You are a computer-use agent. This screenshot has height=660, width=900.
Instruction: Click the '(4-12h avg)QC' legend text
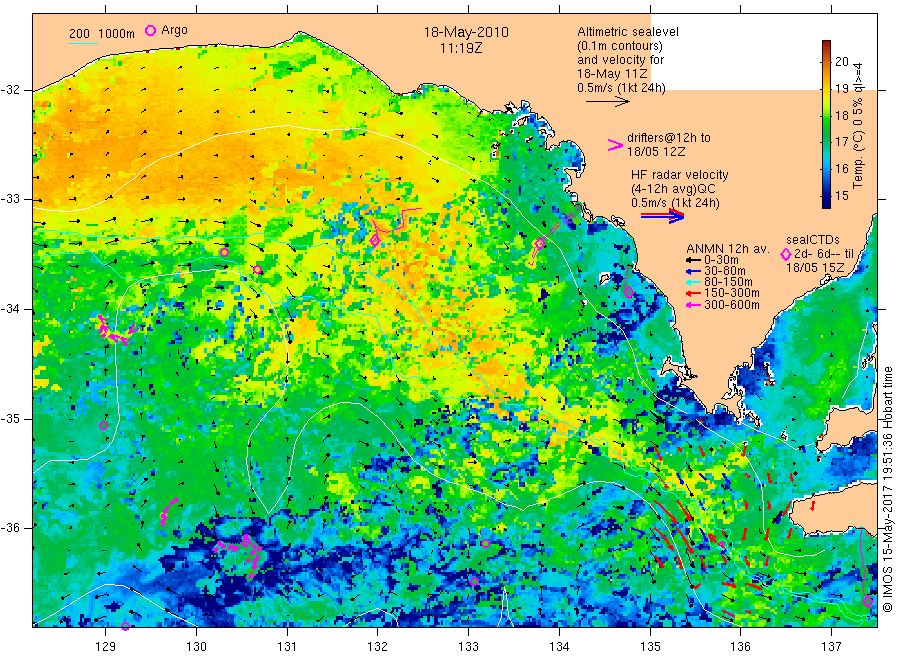673,189
